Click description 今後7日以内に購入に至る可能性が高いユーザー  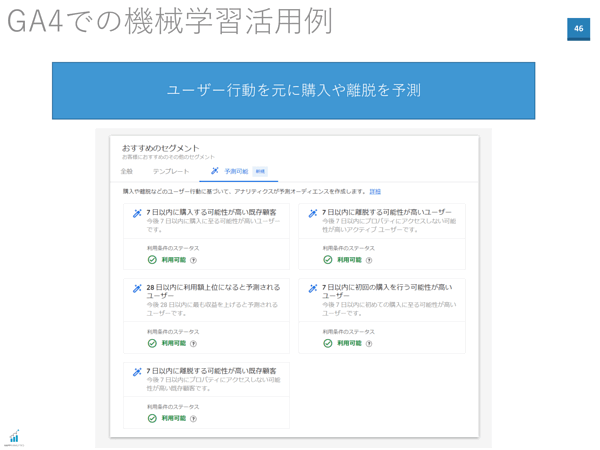pyautogui.click(x=214, y=225)
